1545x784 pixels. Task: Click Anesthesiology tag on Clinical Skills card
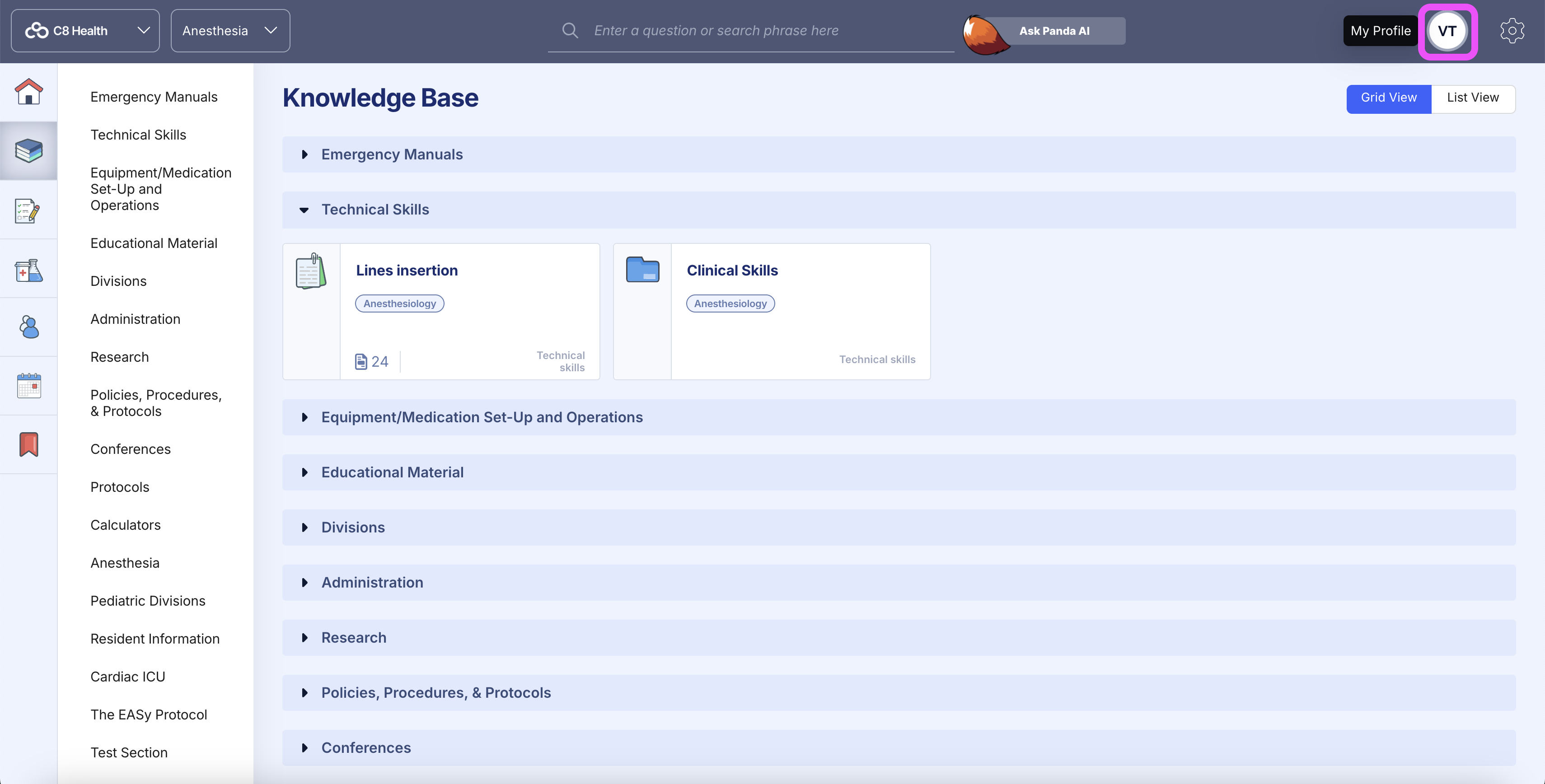(730, 303)
